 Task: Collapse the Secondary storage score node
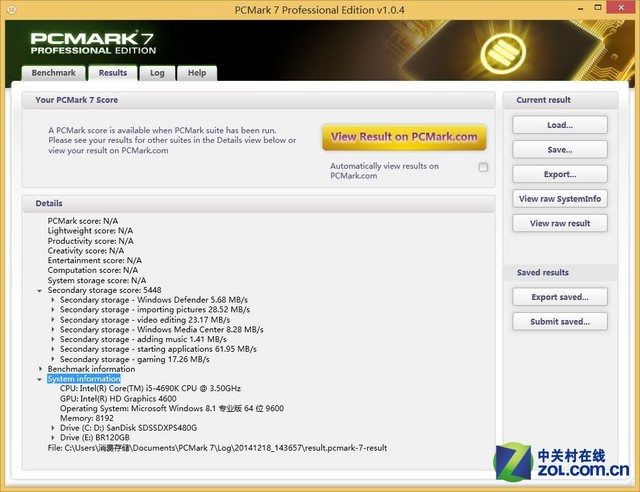tap(41, 290)
